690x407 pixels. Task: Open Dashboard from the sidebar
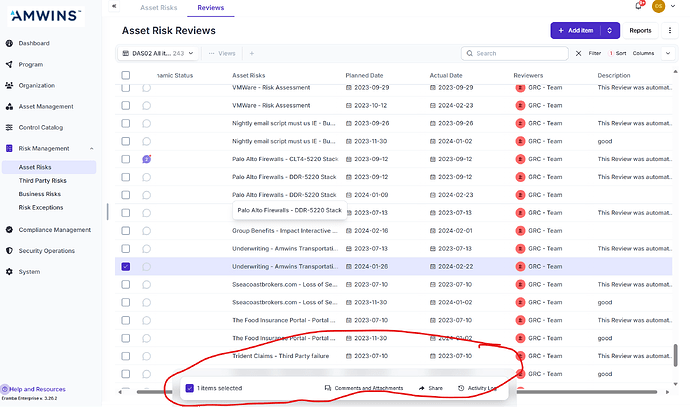(33, 43)
